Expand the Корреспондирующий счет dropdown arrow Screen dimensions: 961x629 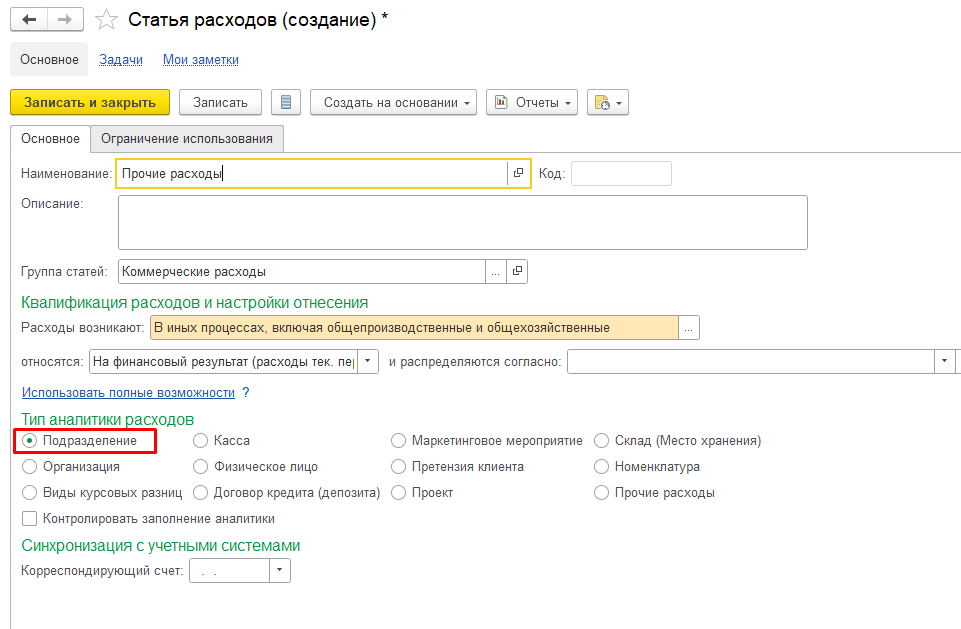point(279,570)
